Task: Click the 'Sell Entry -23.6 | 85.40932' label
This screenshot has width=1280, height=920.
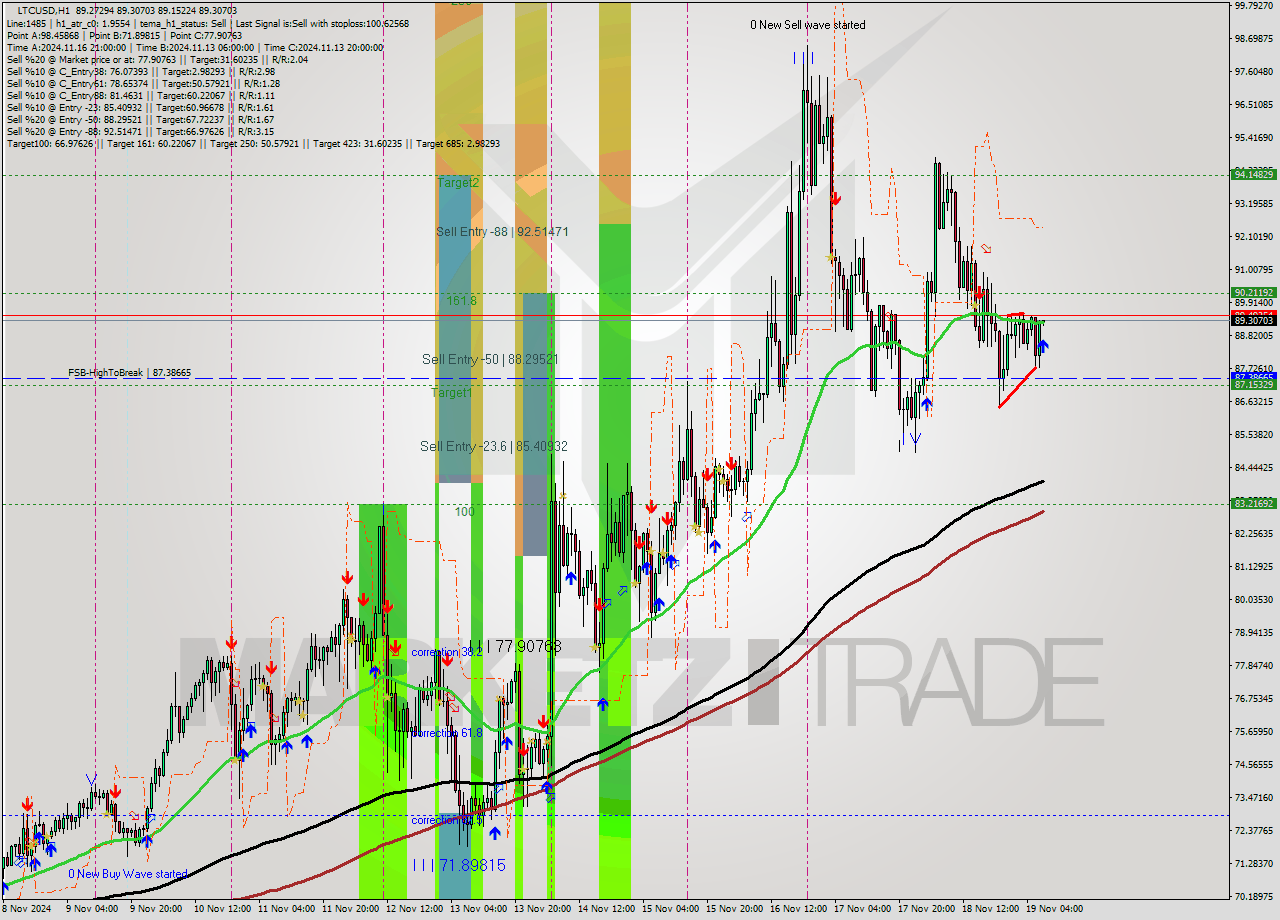Action: (494, 446)
